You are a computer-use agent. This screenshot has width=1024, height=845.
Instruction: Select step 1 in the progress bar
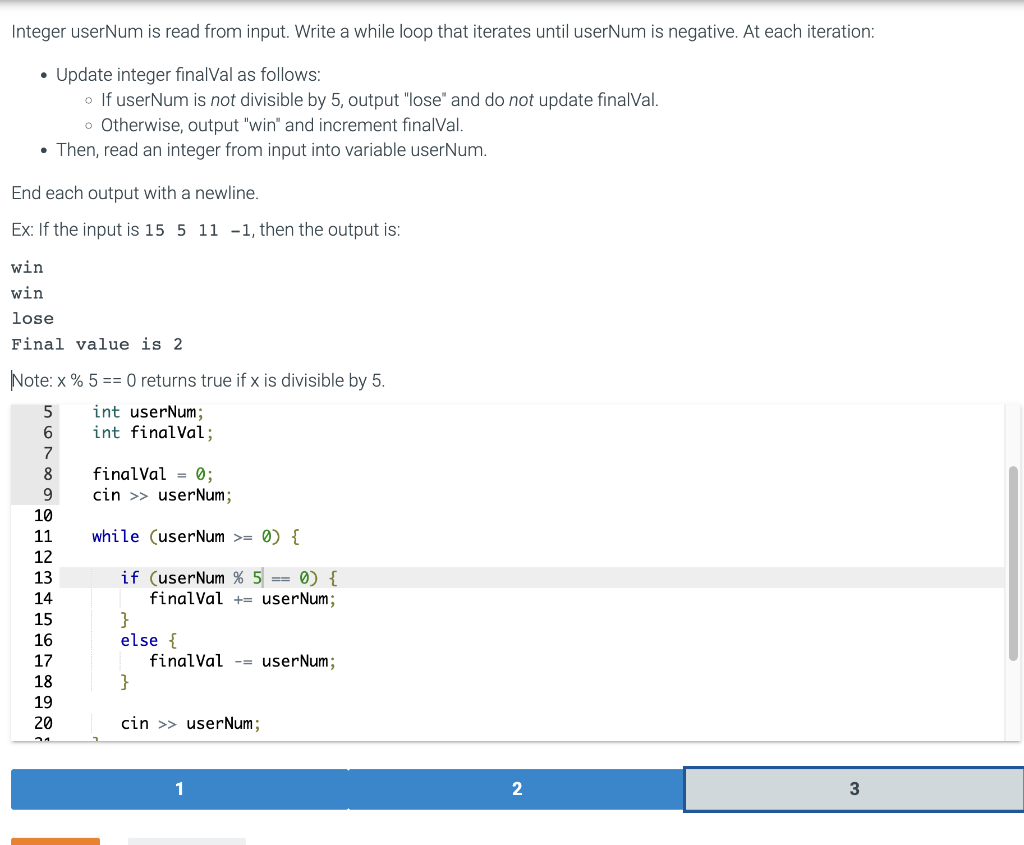[x=179, y=789]
